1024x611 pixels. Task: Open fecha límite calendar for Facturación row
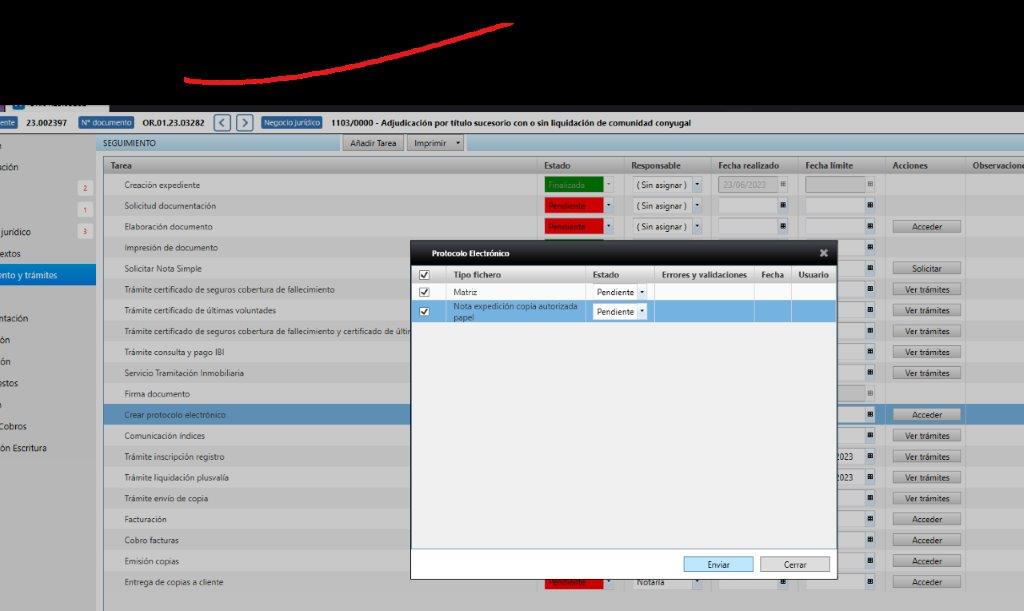[x=870, y=519]
